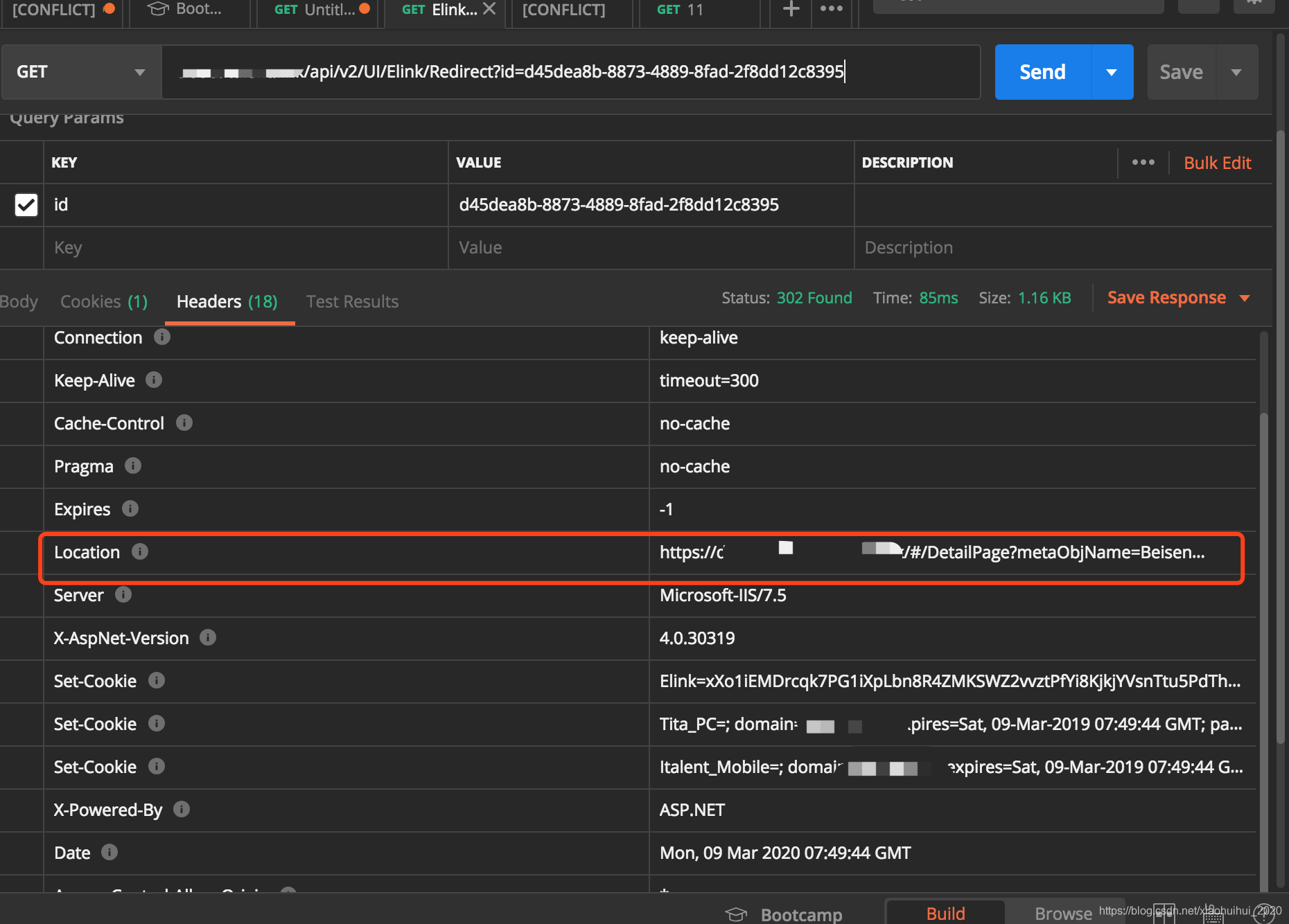
Task: Open the response Body tab
Action: pos(19,302)
